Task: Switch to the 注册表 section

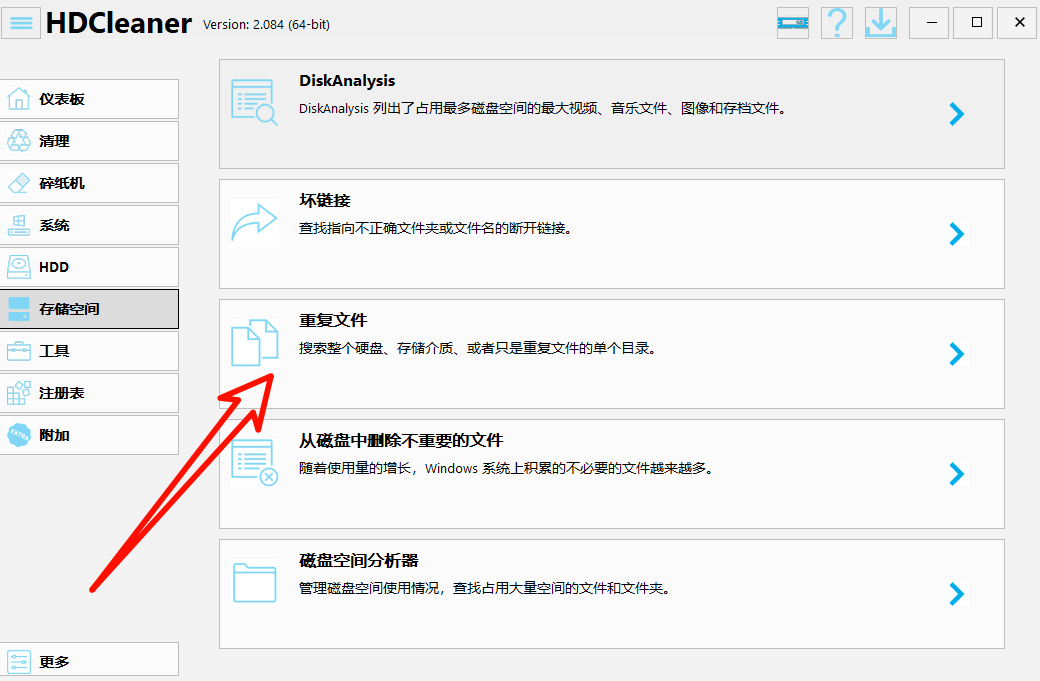Action: 89,393
